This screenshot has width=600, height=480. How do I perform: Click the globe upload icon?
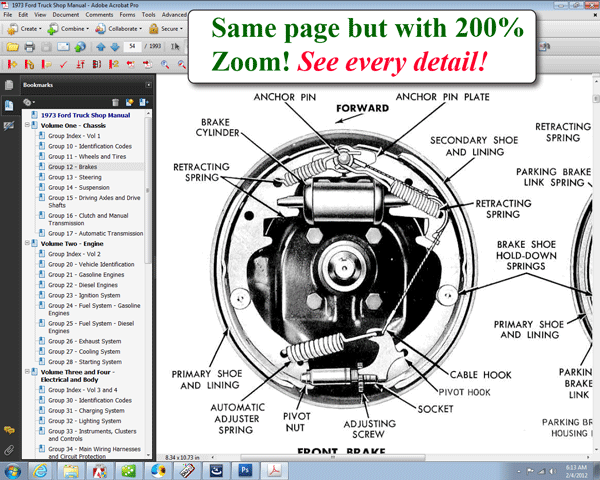click(x=80, y=47)
